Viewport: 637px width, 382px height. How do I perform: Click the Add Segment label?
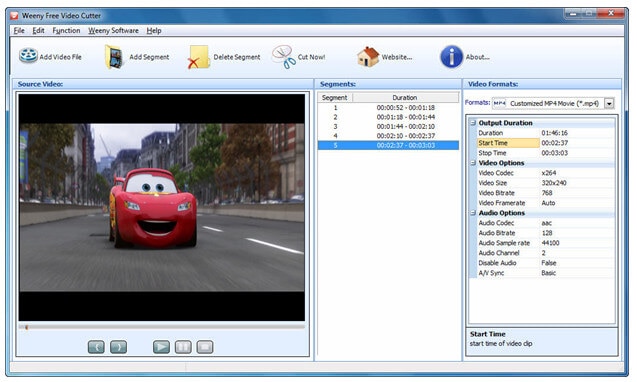(149, 57)
